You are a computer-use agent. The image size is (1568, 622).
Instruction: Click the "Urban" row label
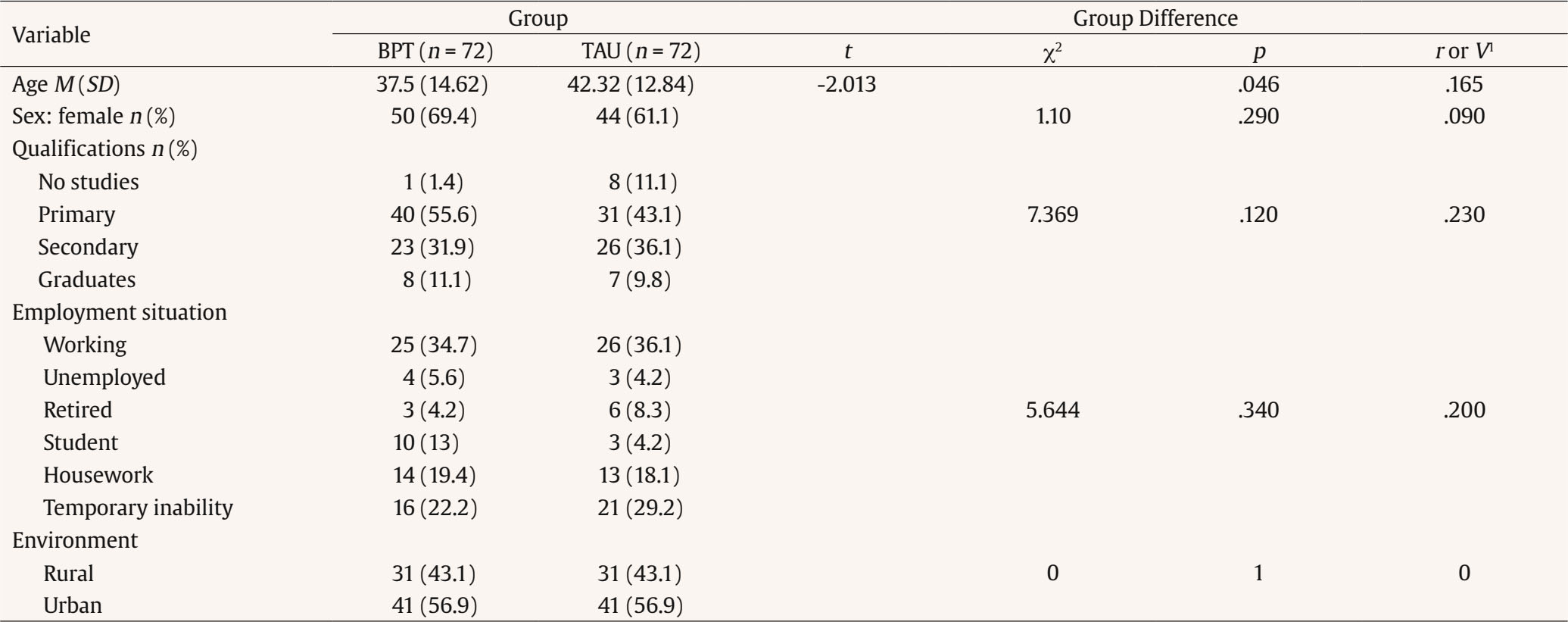pyautogui.click(x=73, y=605)
